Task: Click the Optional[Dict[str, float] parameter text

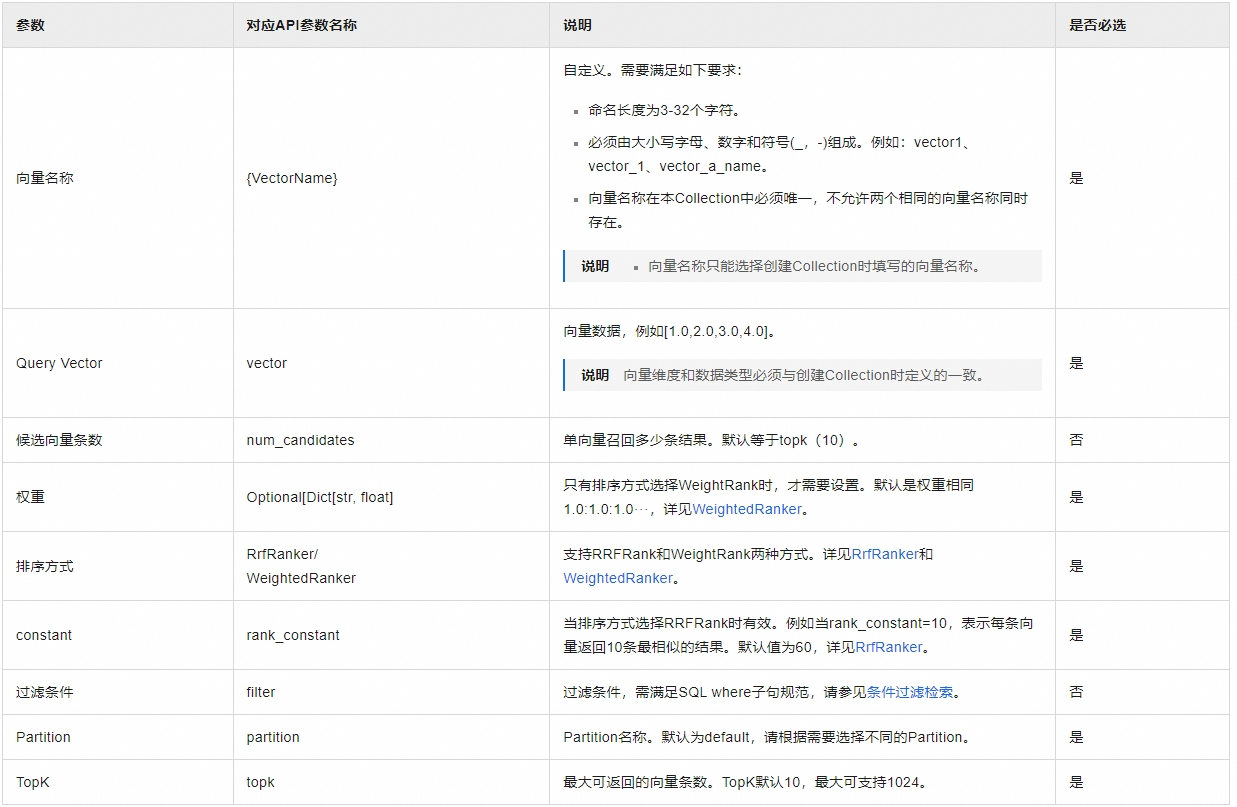Action: (320, 497)
